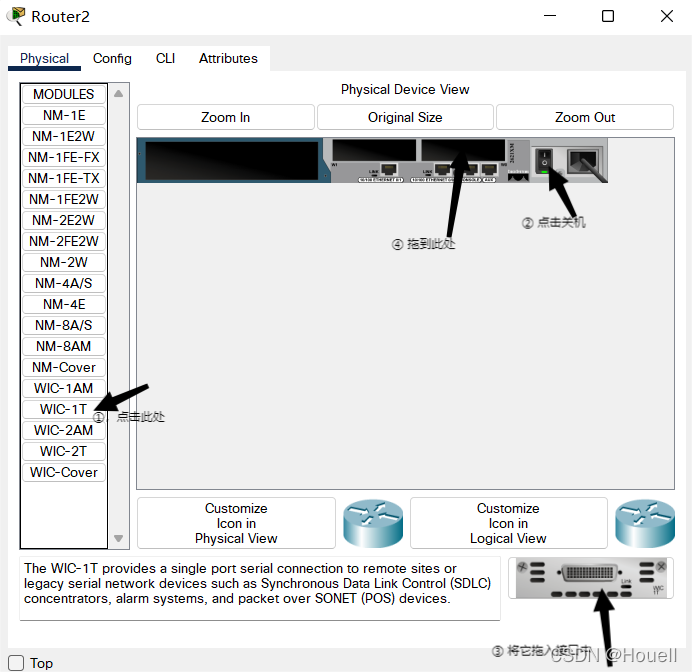Switch to the Physical tab
The width and height of the screenshot is (692, 672).
[x=44, y=59]
